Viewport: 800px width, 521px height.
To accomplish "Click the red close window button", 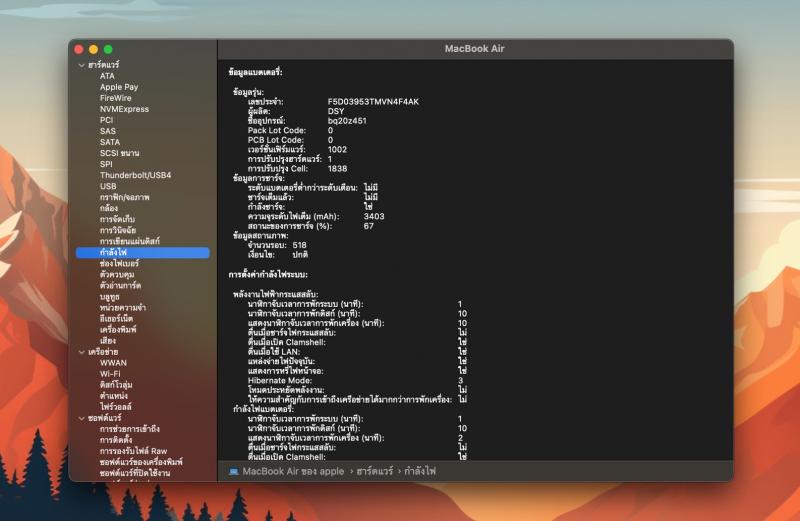I will point(79,49).
